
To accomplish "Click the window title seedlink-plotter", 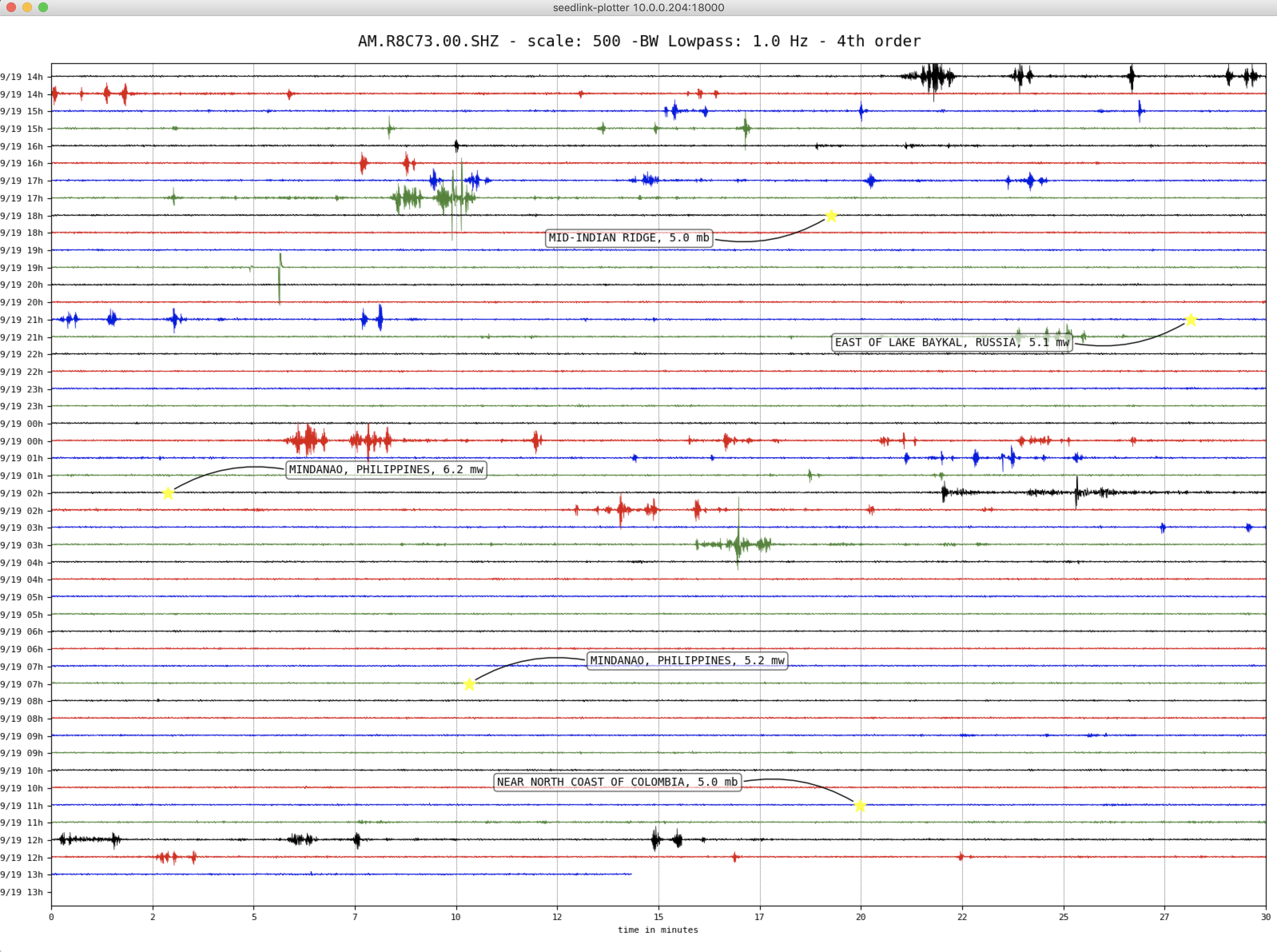I will click(638, 8).
